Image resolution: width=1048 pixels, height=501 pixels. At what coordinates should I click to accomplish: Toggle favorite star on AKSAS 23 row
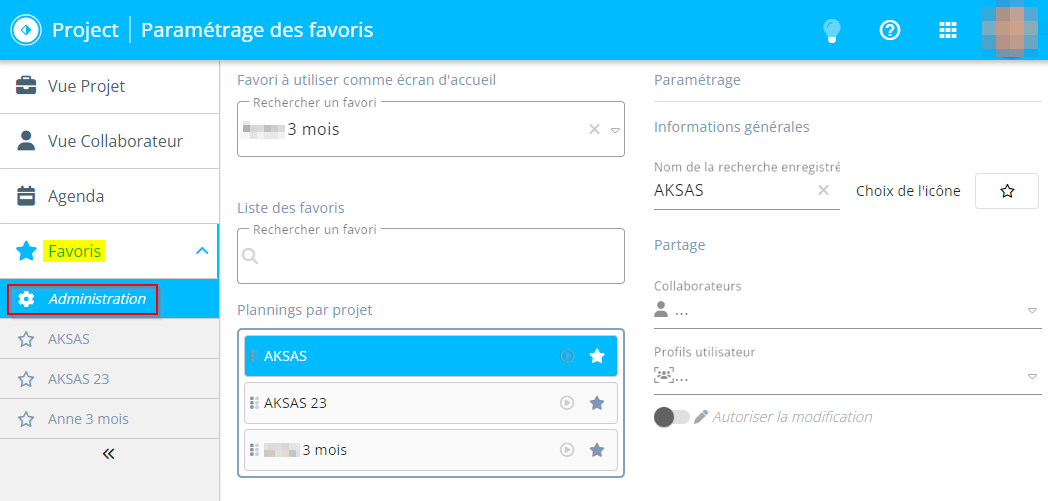597,403
